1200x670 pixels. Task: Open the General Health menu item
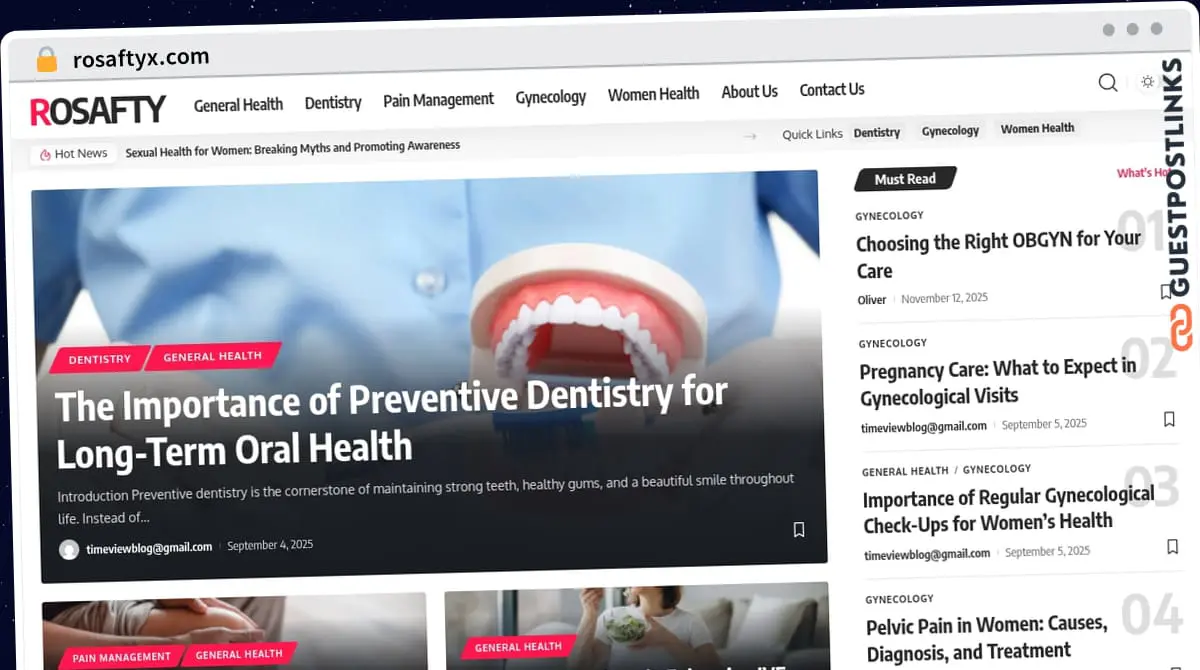point(238,105)
